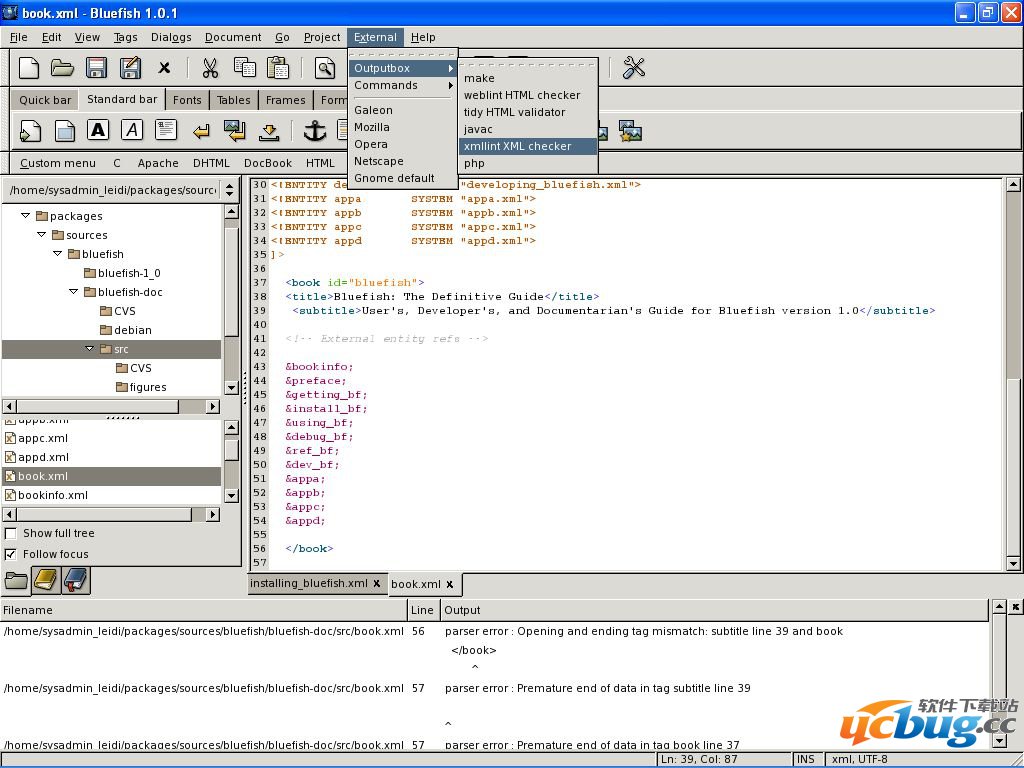This screenshot has width=1024, height=768.
Task: Click the Save floppy disk icon
Action: click(96, 68)
